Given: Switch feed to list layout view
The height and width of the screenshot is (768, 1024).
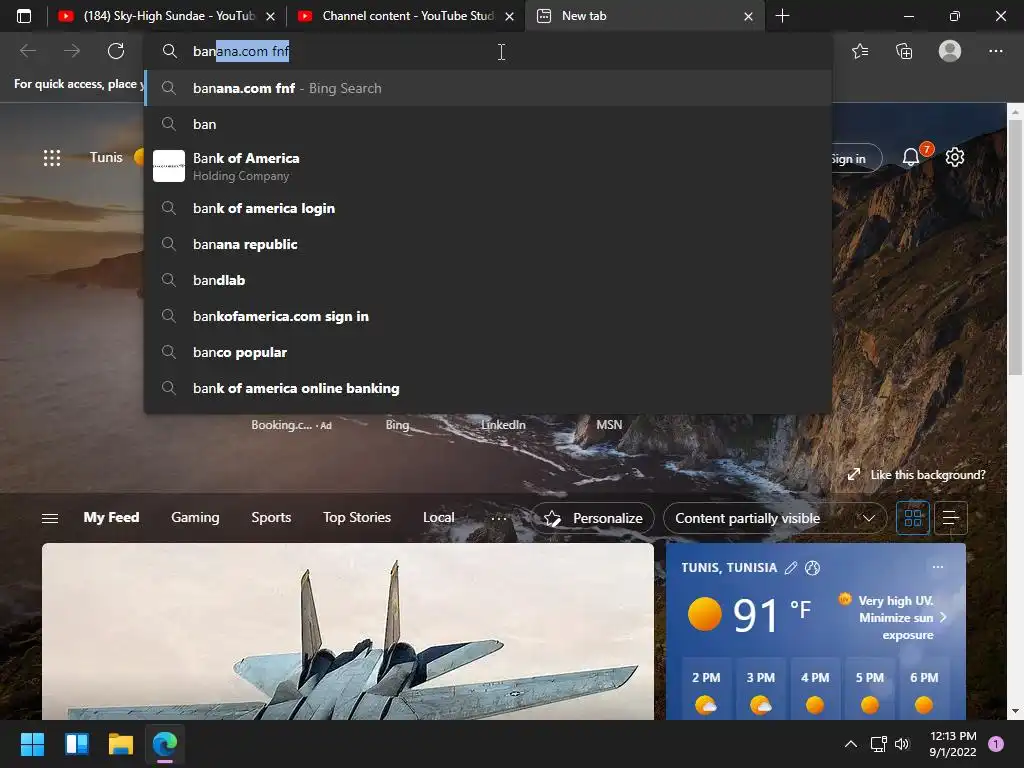Looking at the screenshot, I should tap(951, 518).
